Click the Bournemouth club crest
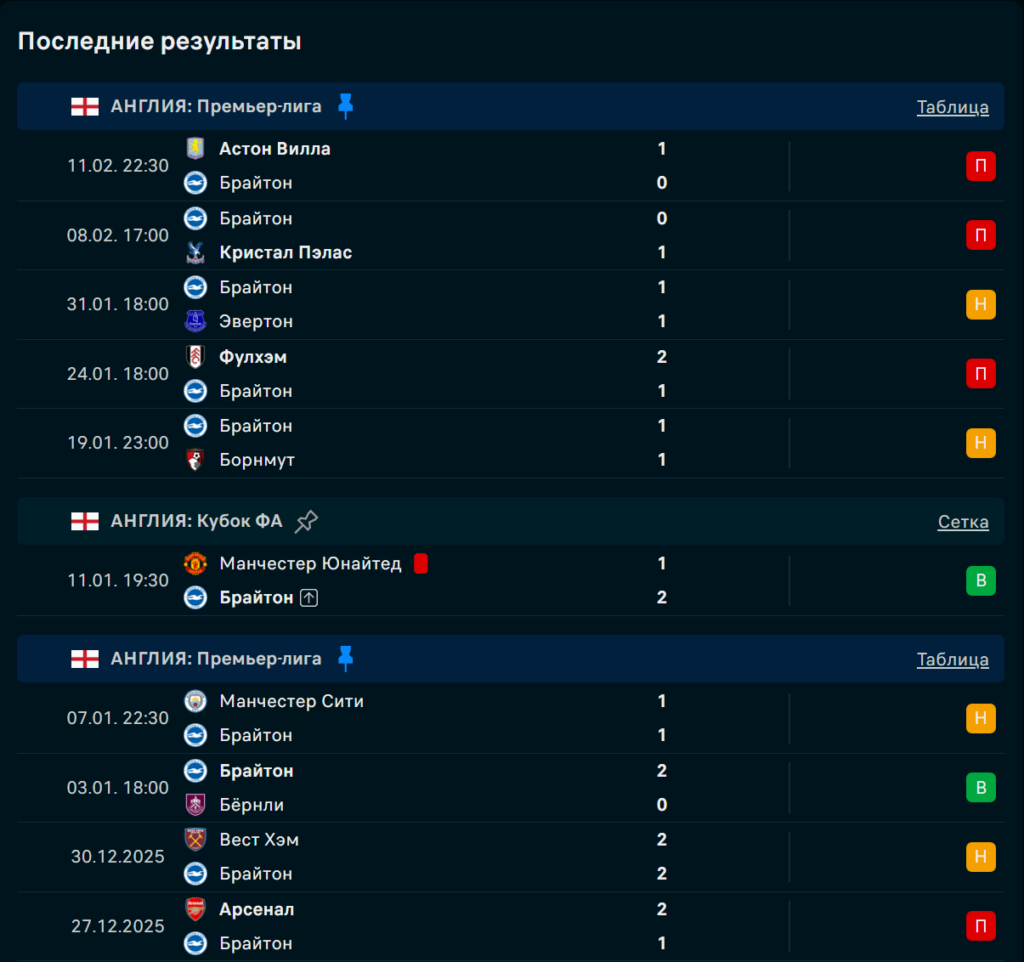1024x962 pixels. (x=195, y=460)
